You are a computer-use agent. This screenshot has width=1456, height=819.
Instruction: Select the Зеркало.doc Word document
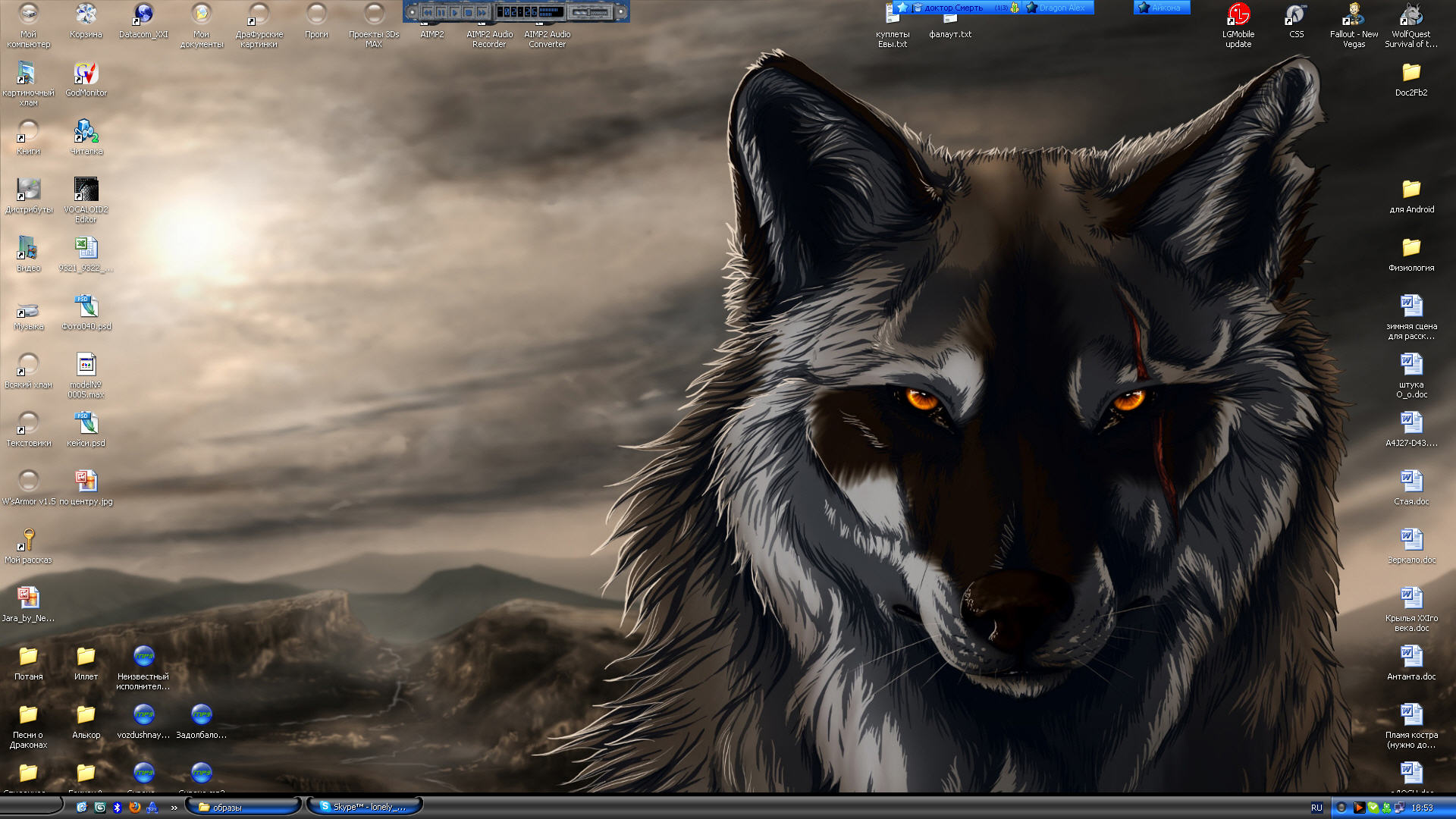(x=1411, y=546)
